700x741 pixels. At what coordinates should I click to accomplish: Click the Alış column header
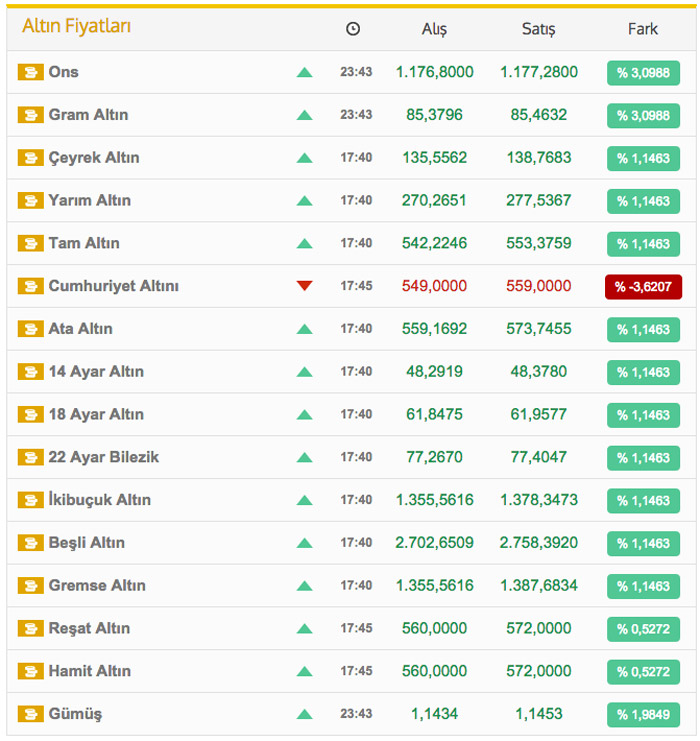(x=434, y=29)
